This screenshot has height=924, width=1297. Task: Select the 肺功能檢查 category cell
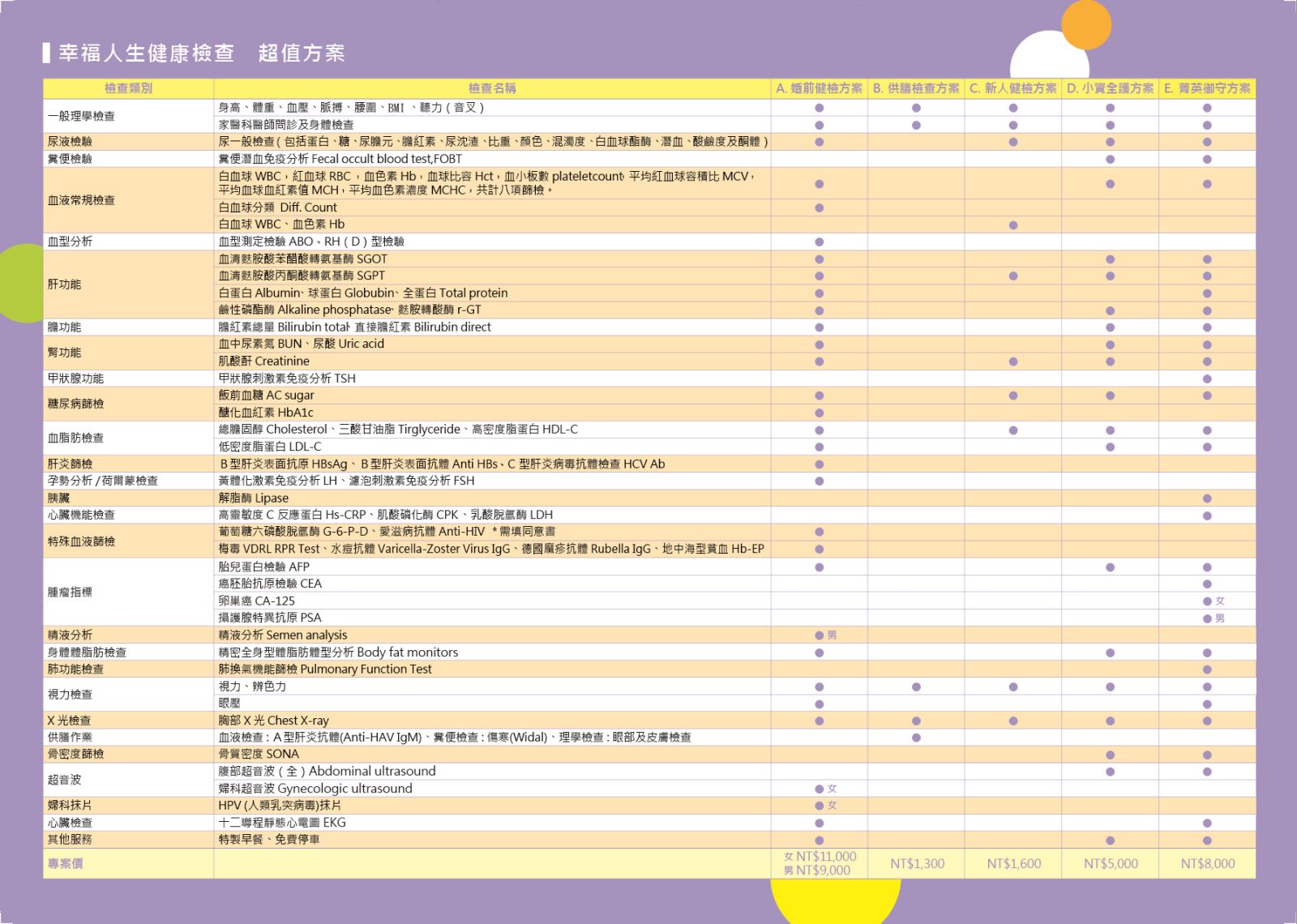point(128,669)
